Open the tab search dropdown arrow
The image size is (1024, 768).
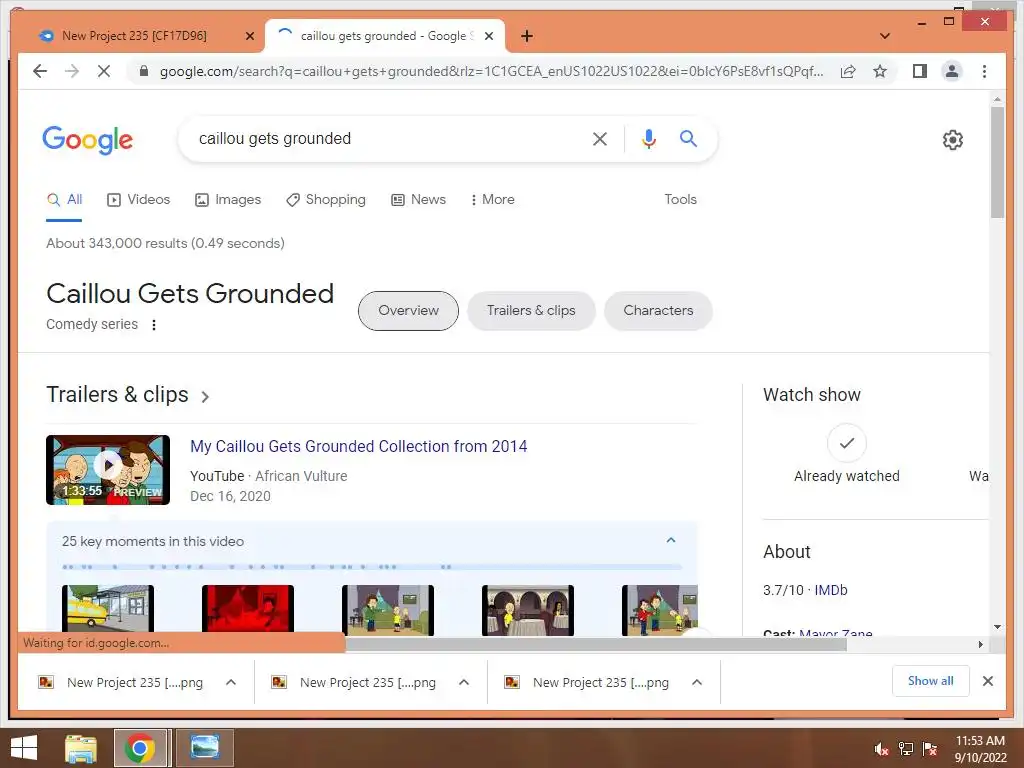pos(885,36)
